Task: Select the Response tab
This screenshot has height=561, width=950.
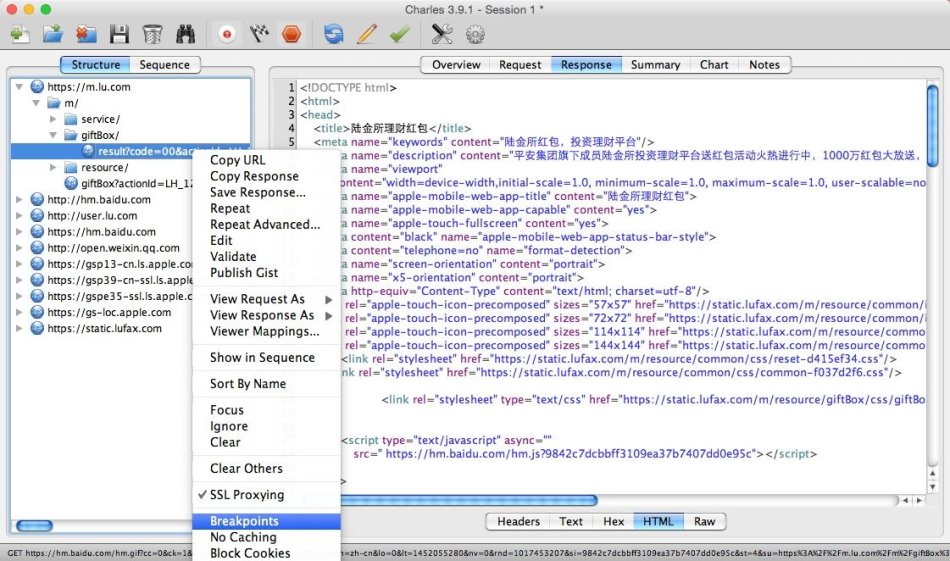Action: click(x=586, y=65)
